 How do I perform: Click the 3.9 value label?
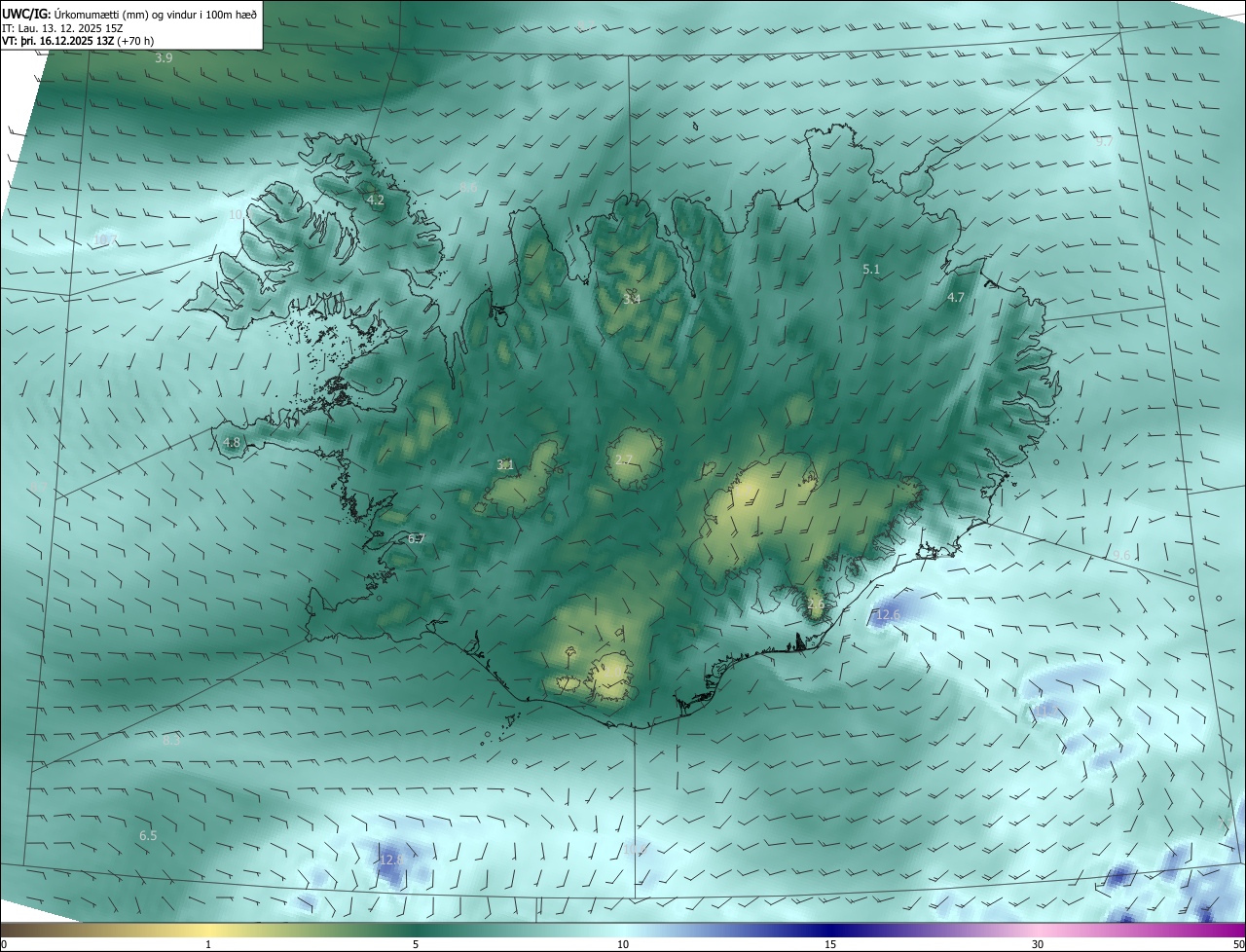(164, 58)
